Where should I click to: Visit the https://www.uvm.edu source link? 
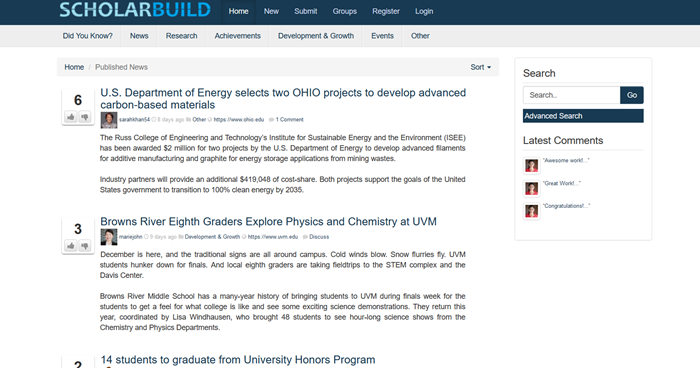tap(273, 237)
